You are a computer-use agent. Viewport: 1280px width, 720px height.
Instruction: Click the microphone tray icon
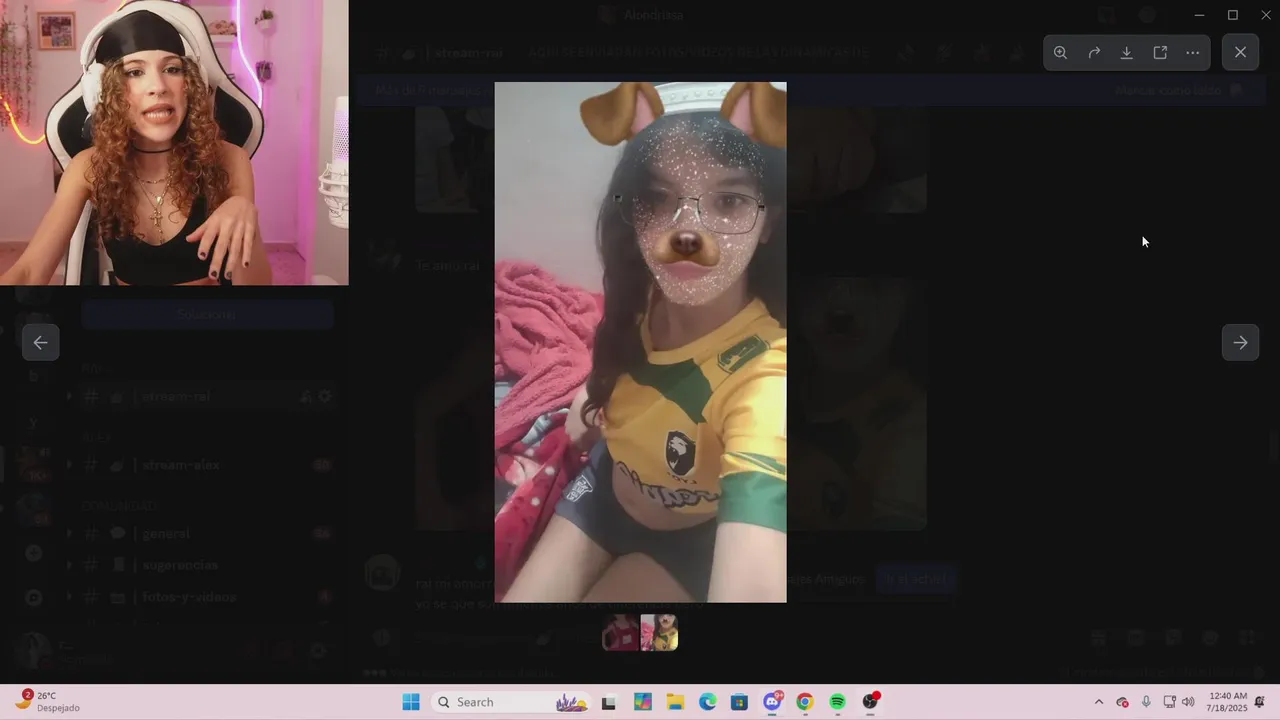(1146, 702)
